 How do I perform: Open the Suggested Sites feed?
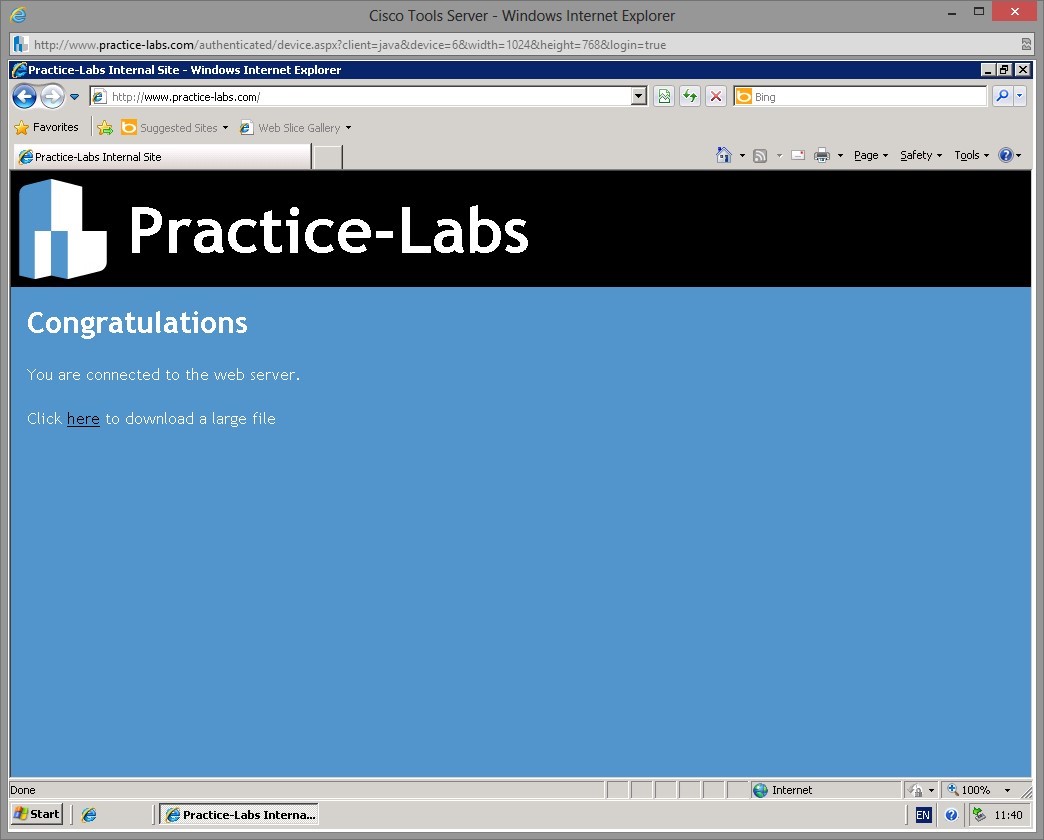click(x=176, y=127)
